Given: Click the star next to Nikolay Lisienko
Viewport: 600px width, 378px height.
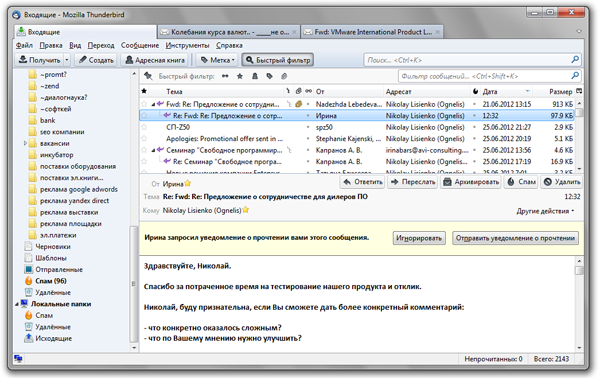Looking at the screenshot, I should 245,210.
